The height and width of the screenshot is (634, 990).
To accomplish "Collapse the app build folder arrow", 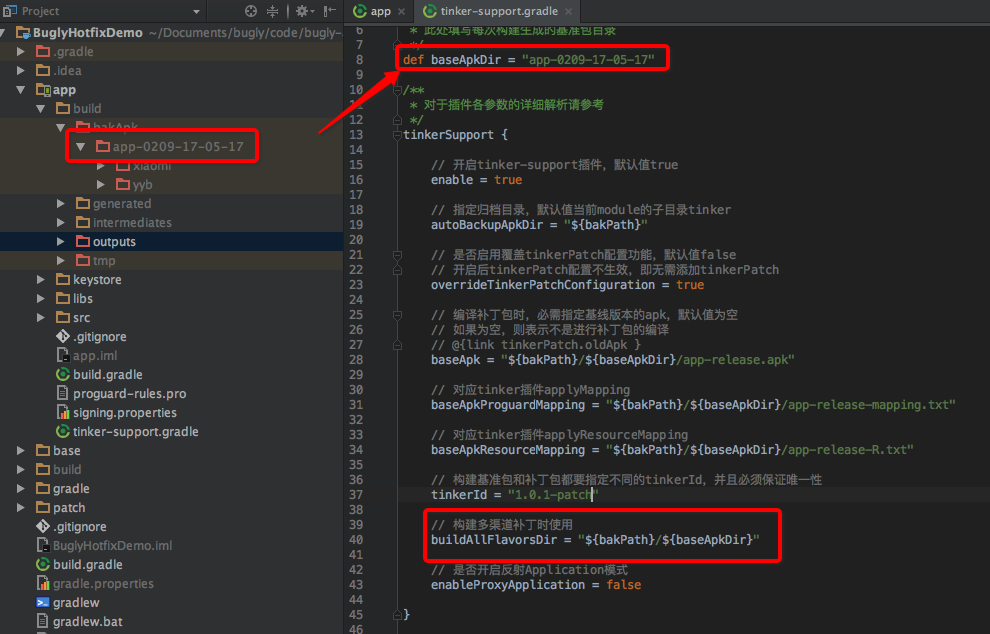I will (x=41, y=109).
